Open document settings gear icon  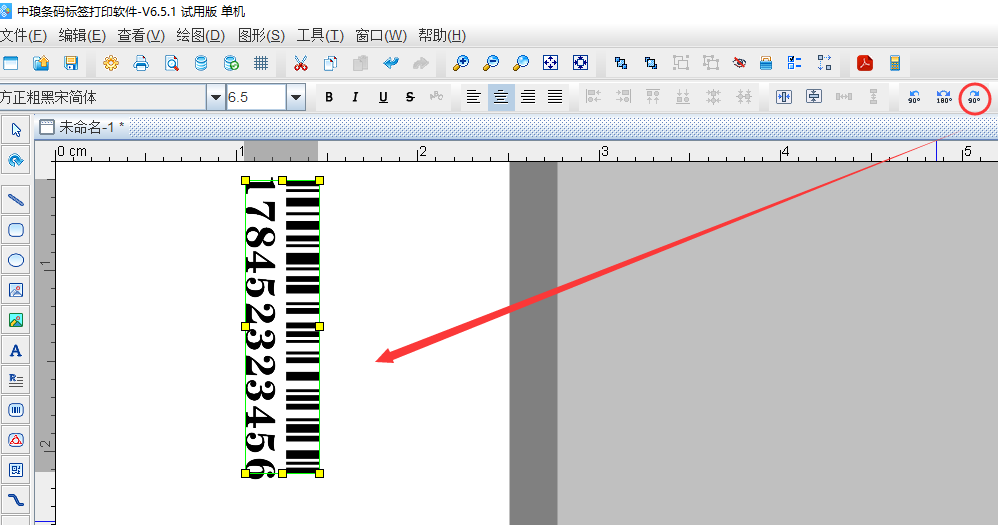(111, 63)
